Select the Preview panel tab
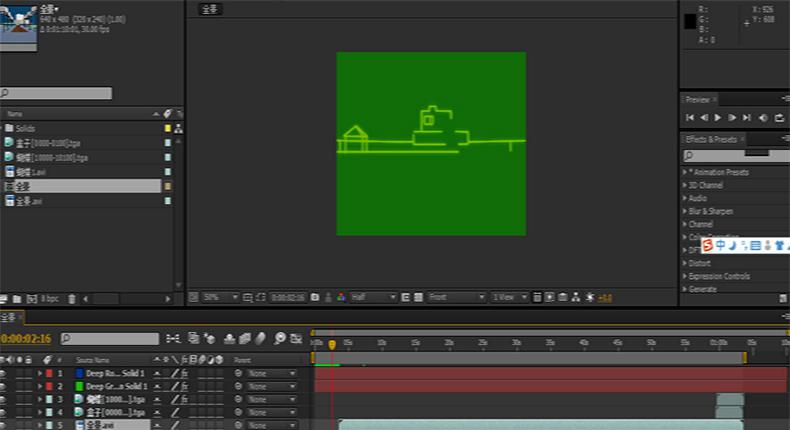Viewport: 790px width, 430px height. pos(698,99)
